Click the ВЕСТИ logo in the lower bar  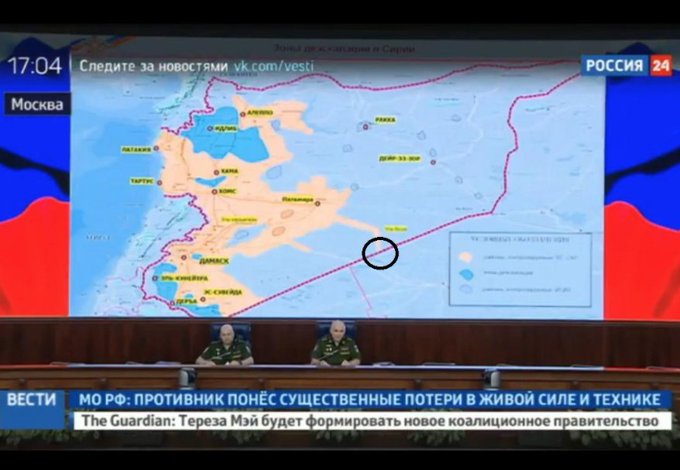pos(32,399)
